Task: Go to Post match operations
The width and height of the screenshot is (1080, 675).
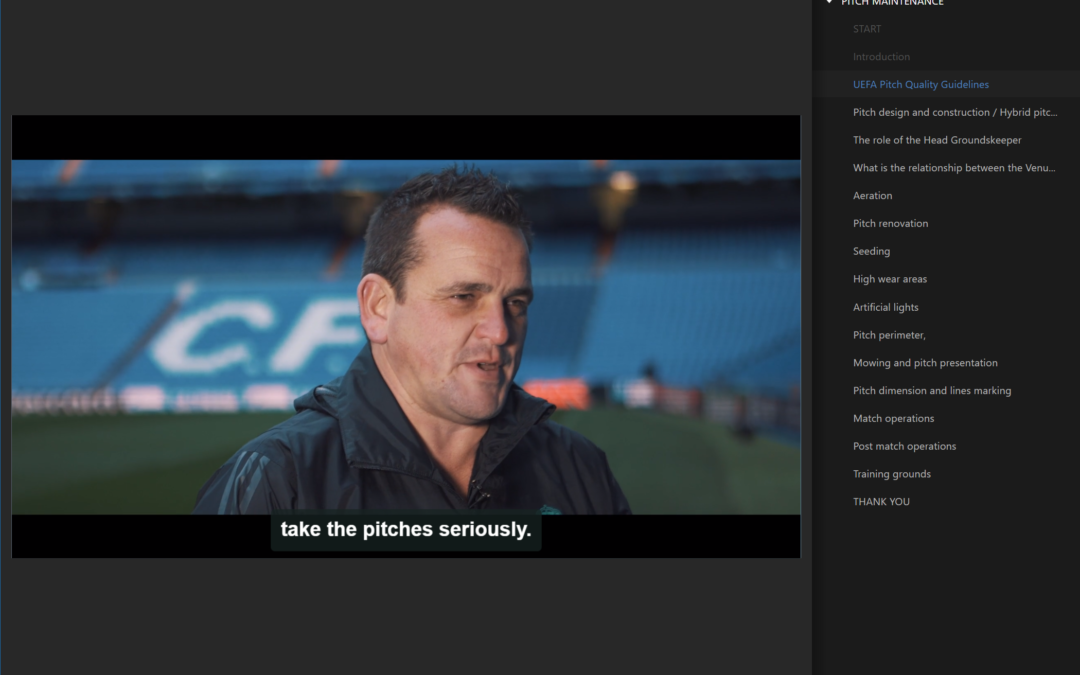Action: pyautogui.click(x=904, y=447)
